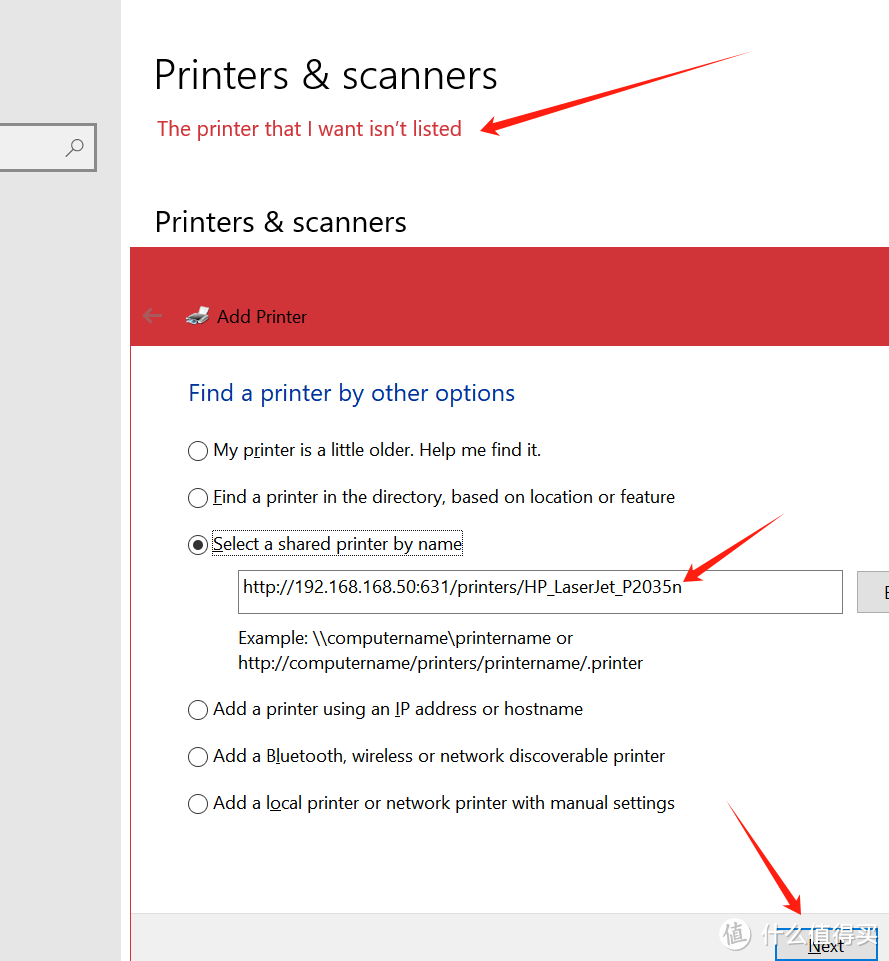Screen dimensions: 889x961
Task: Click the 'Add Printer' dialog title
Action: [x=262, y=317]
